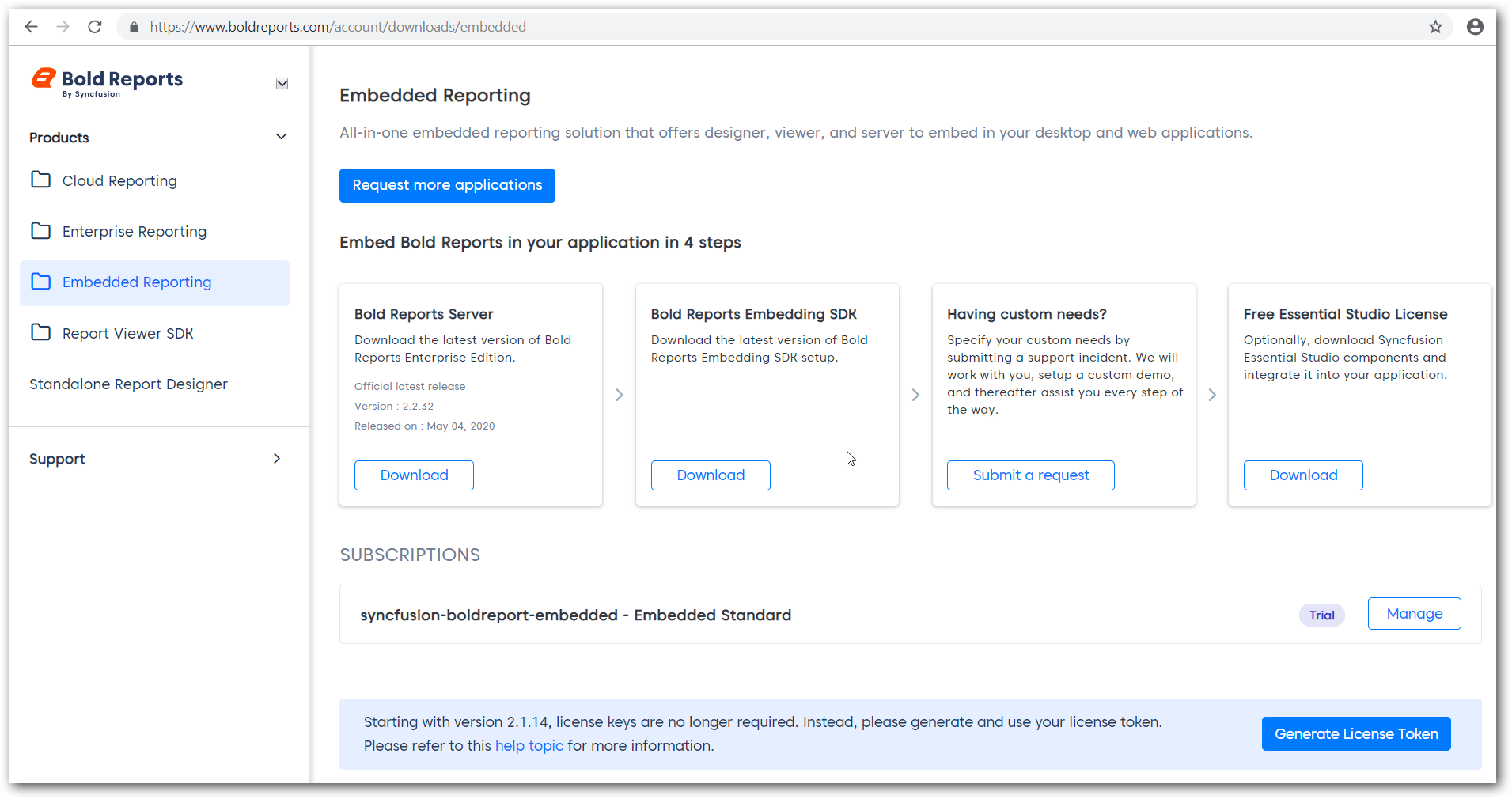Click the padlock site info icon
This screenshot has height=799, width=1512.
134,27
